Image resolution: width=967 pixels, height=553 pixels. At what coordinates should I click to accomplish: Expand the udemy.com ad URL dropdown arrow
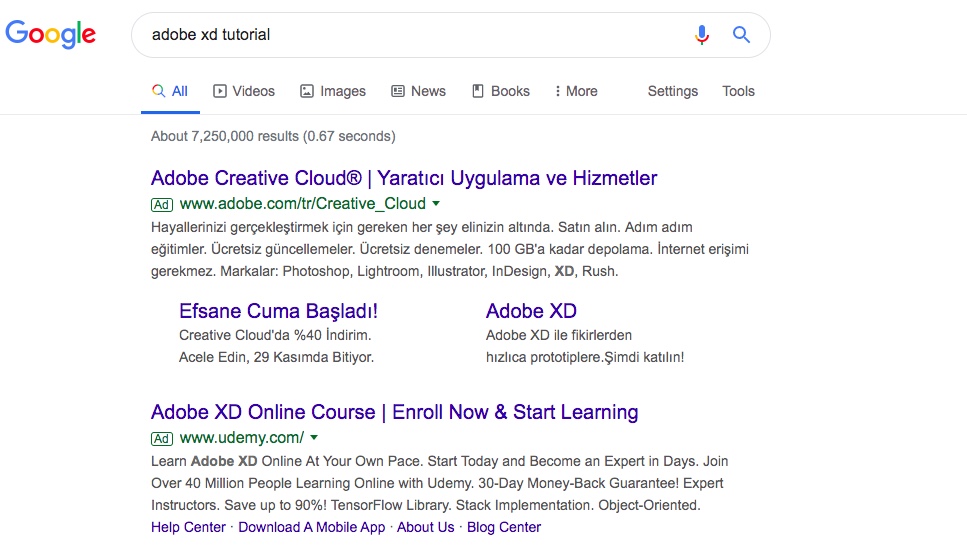pyautogui.click(x=314, y=438)
